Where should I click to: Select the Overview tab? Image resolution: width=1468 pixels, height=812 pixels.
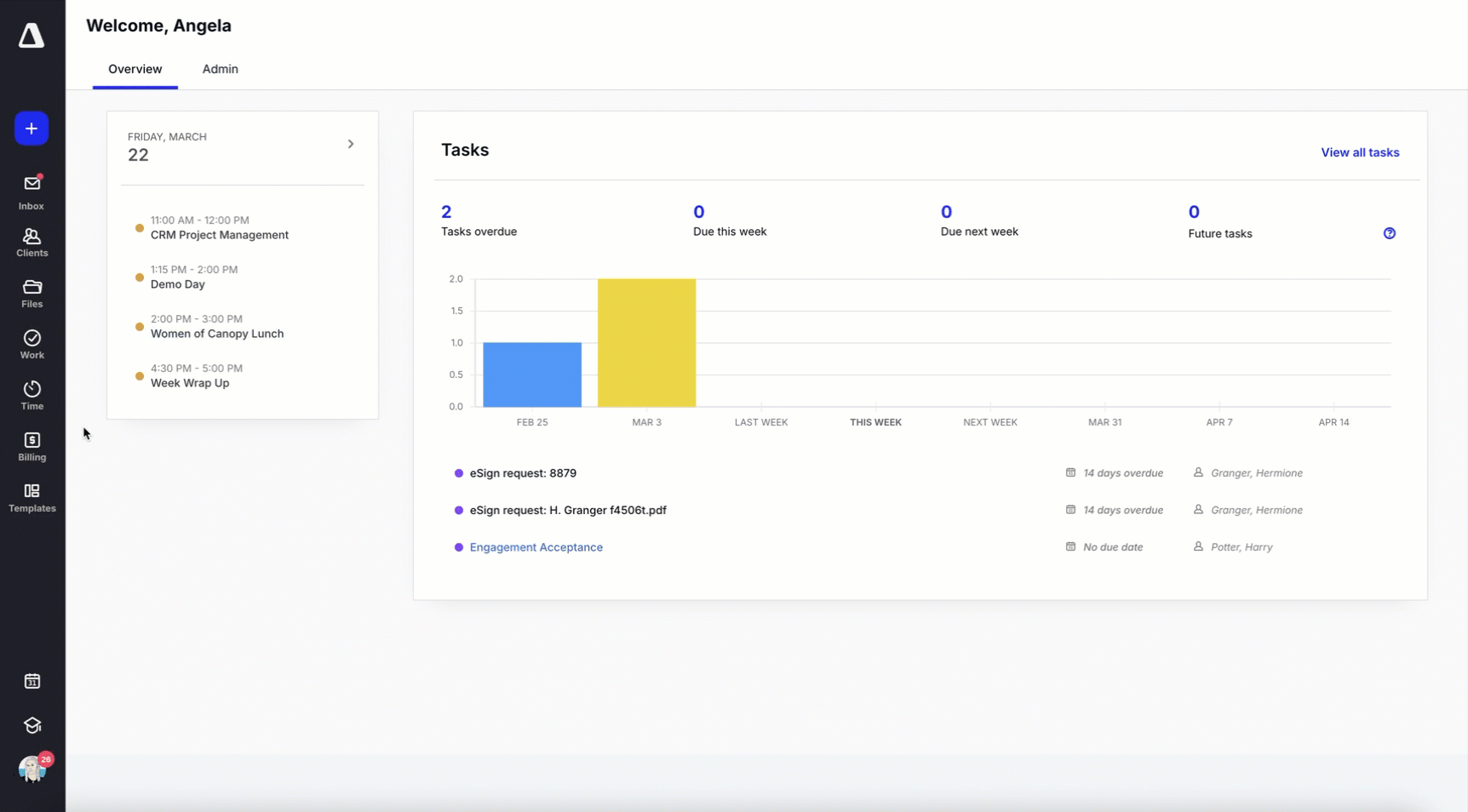click(135, 69)
